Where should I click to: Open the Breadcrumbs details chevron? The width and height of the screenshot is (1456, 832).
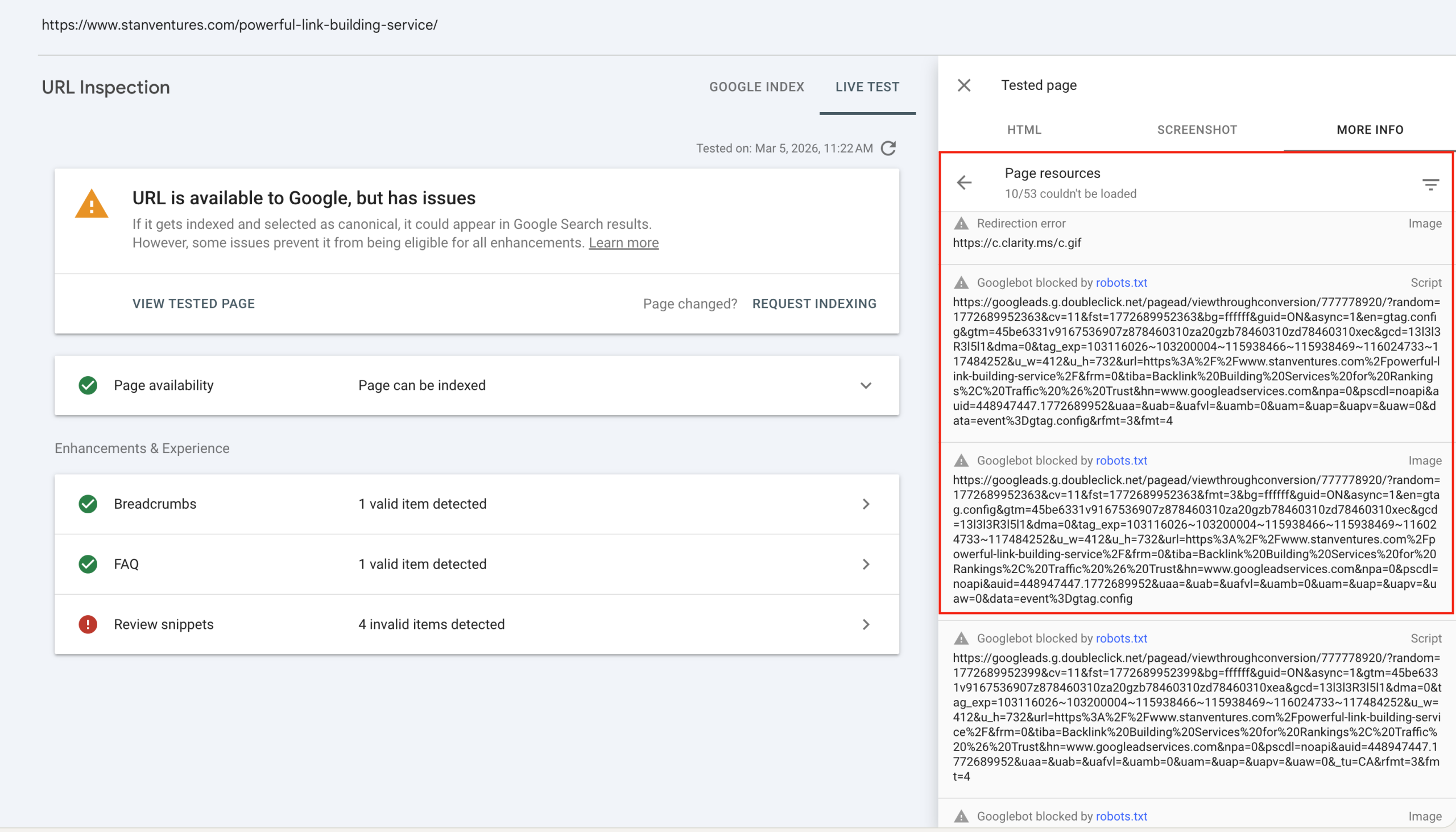[866, 504]
